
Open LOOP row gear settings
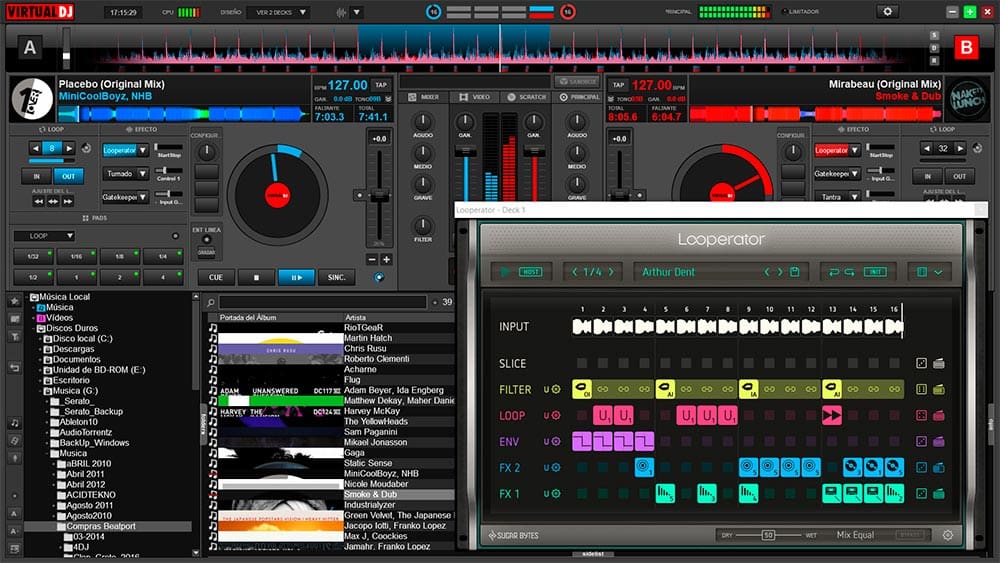click(x=556, y=416)
